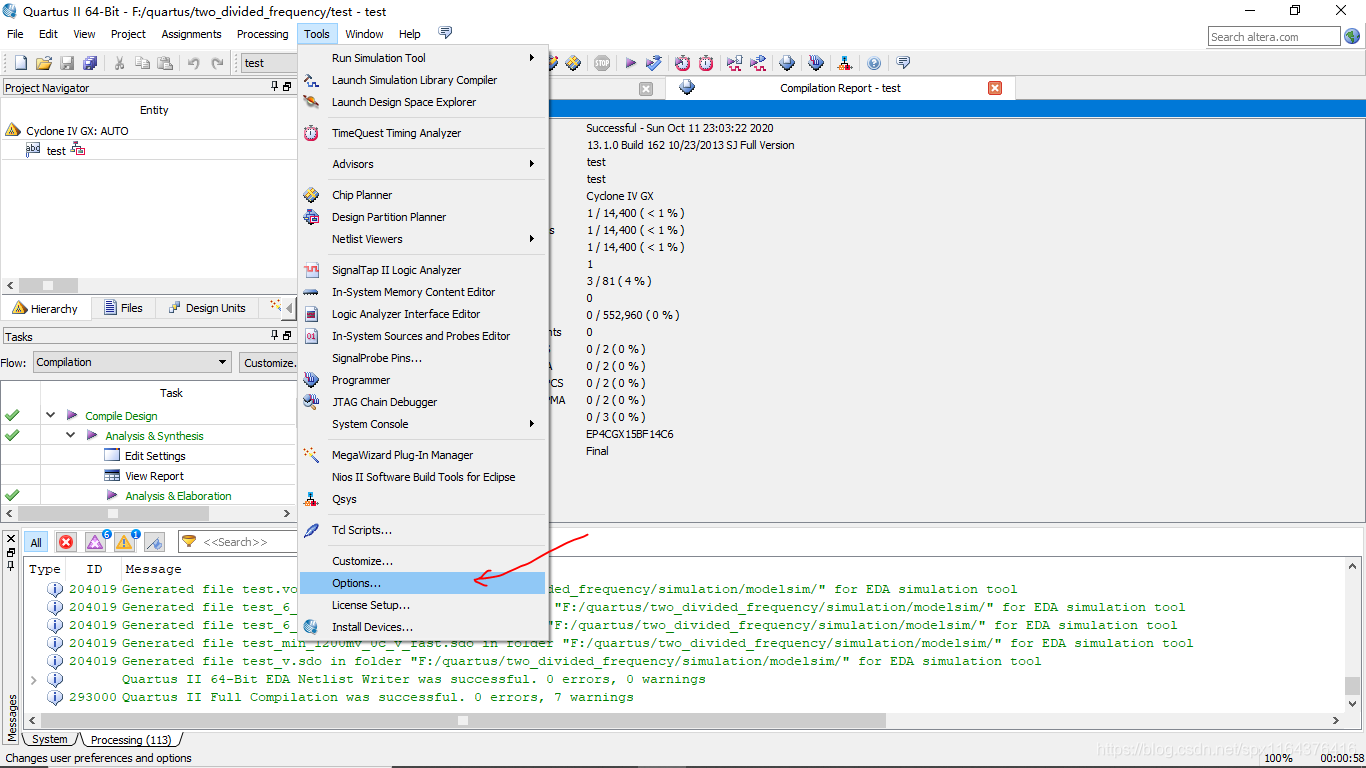Expand the Advisors submenu
Screen dimensions: 1366x768
423,164
